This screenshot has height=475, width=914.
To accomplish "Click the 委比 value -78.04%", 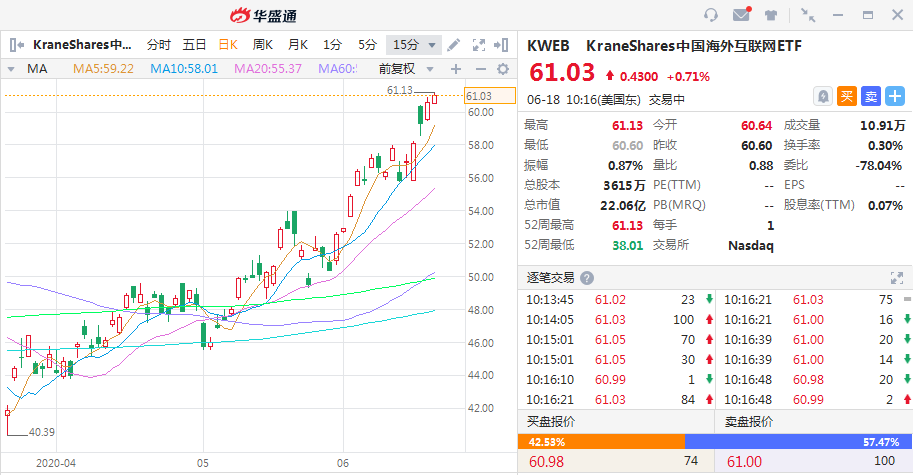I will [878, 166].
